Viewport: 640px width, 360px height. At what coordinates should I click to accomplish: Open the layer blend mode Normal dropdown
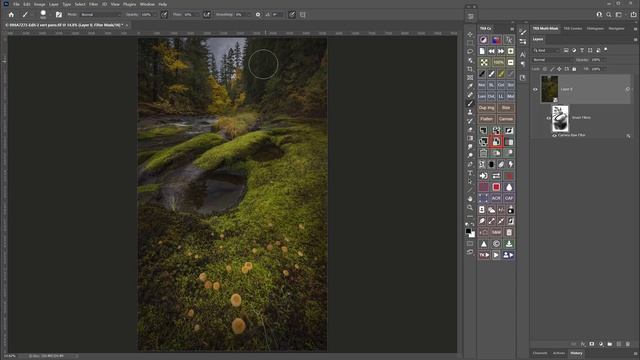coord(552,60)
